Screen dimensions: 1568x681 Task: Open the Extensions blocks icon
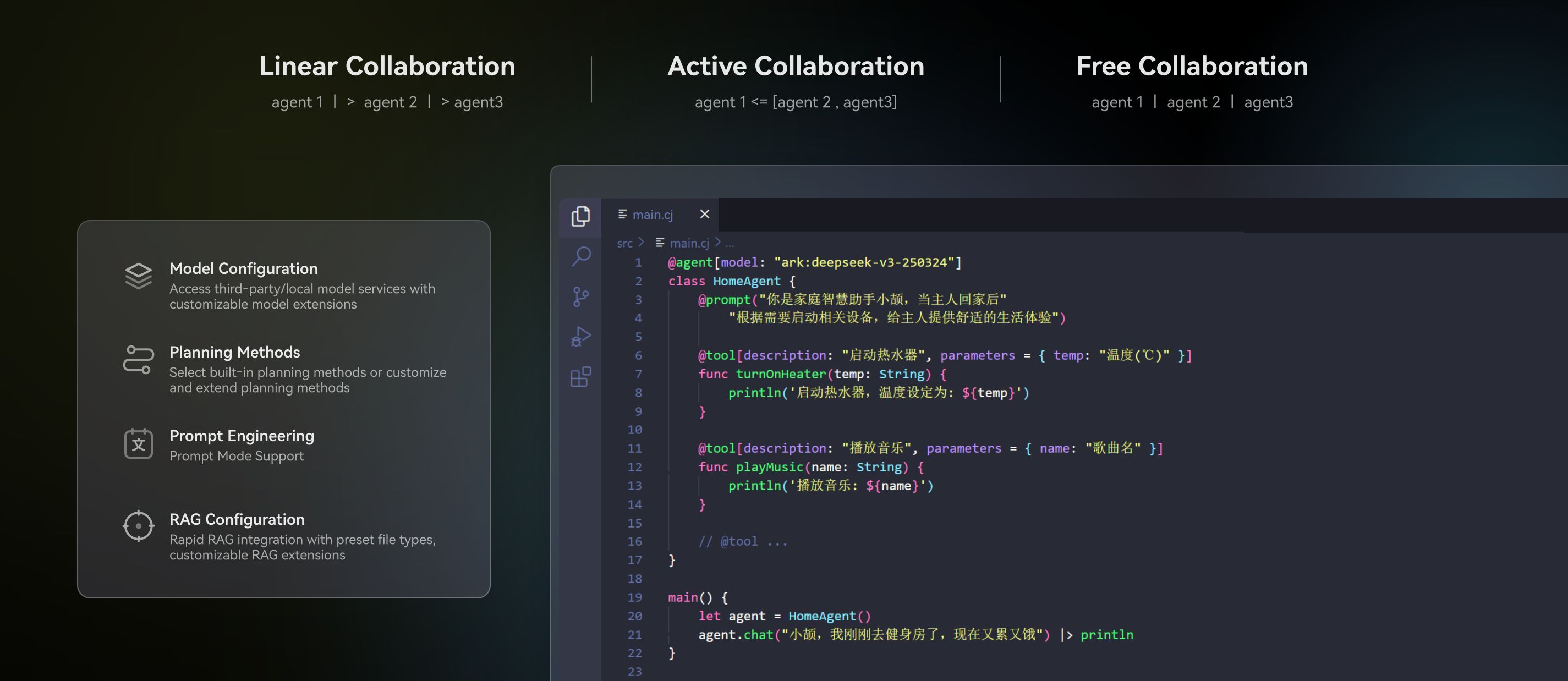(580, 377)
